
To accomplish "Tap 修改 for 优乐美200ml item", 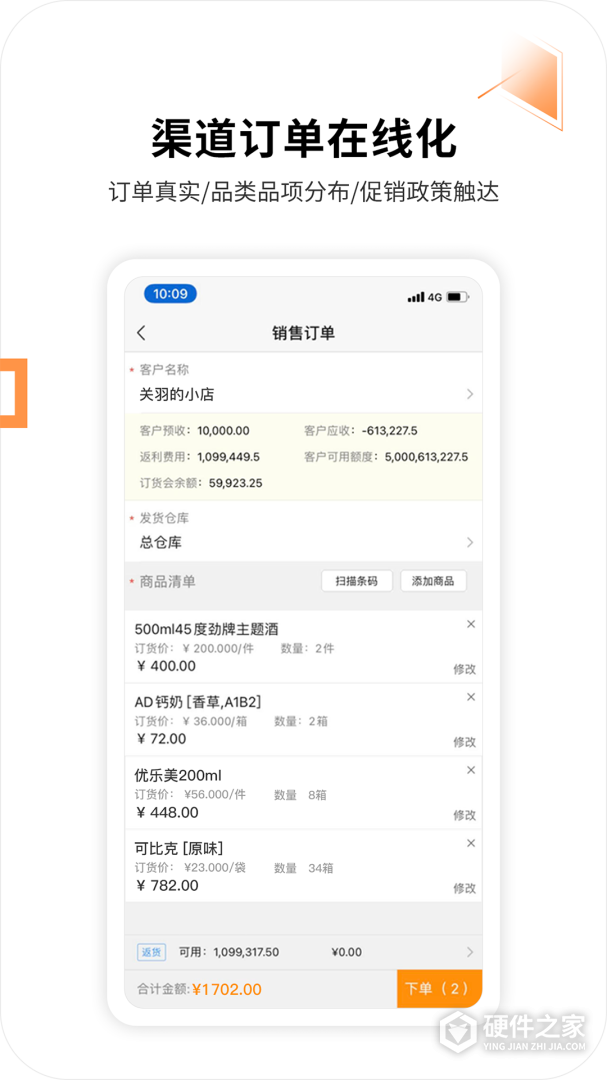I will point(464,815).
